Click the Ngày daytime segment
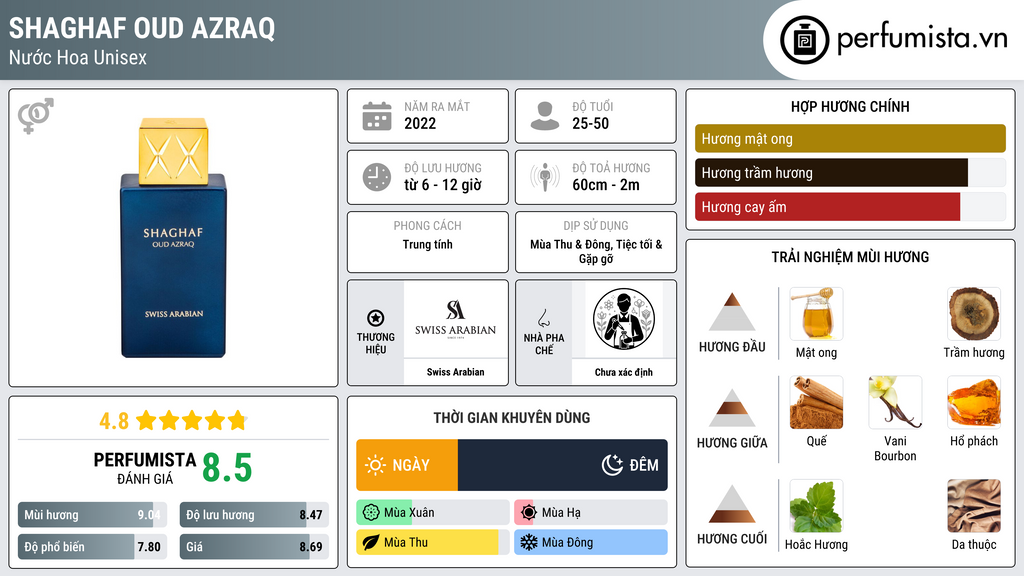Viewport: 1024px width, 576px height. tap(407, 465)
